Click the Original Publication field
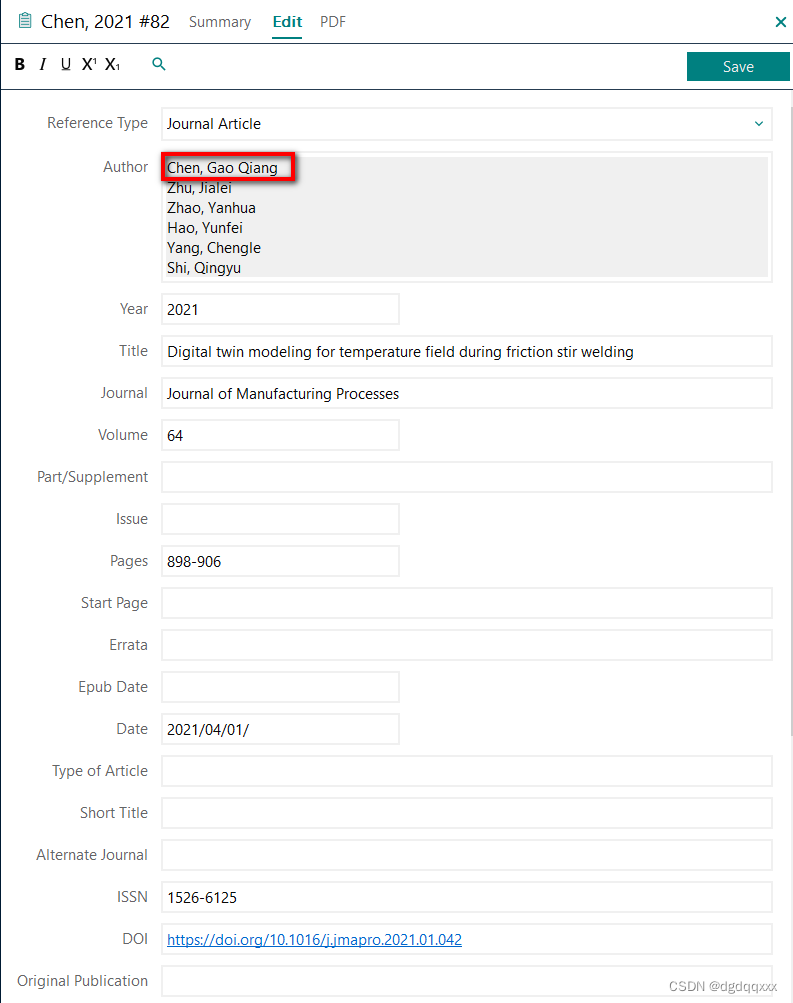This screenshot has height=1003, width=793. 466,981
